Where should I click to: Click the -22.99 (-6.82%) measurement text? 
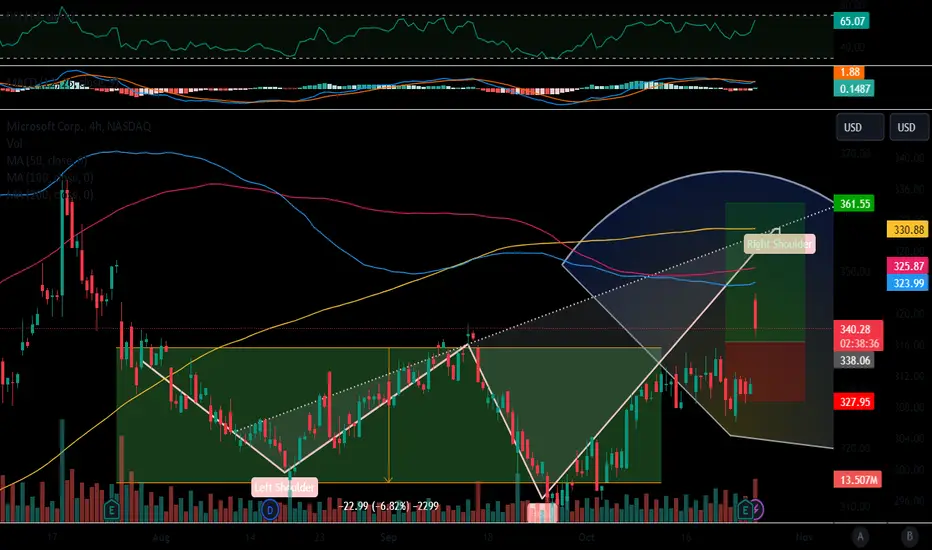[x=391, y=506]
